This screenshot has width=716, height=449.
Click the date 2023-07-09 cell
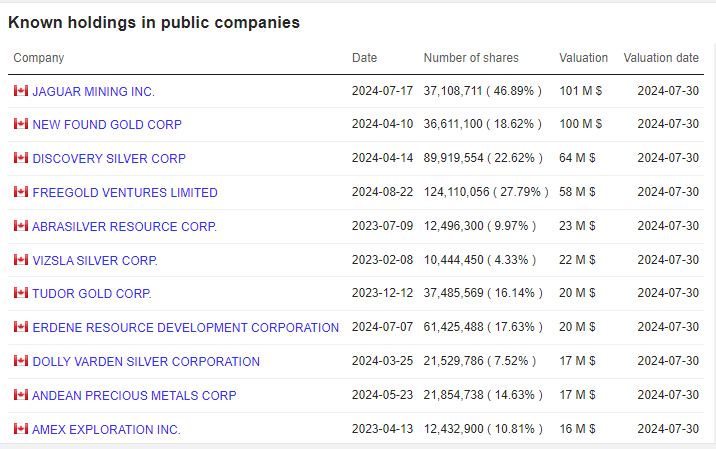(382, 226)
